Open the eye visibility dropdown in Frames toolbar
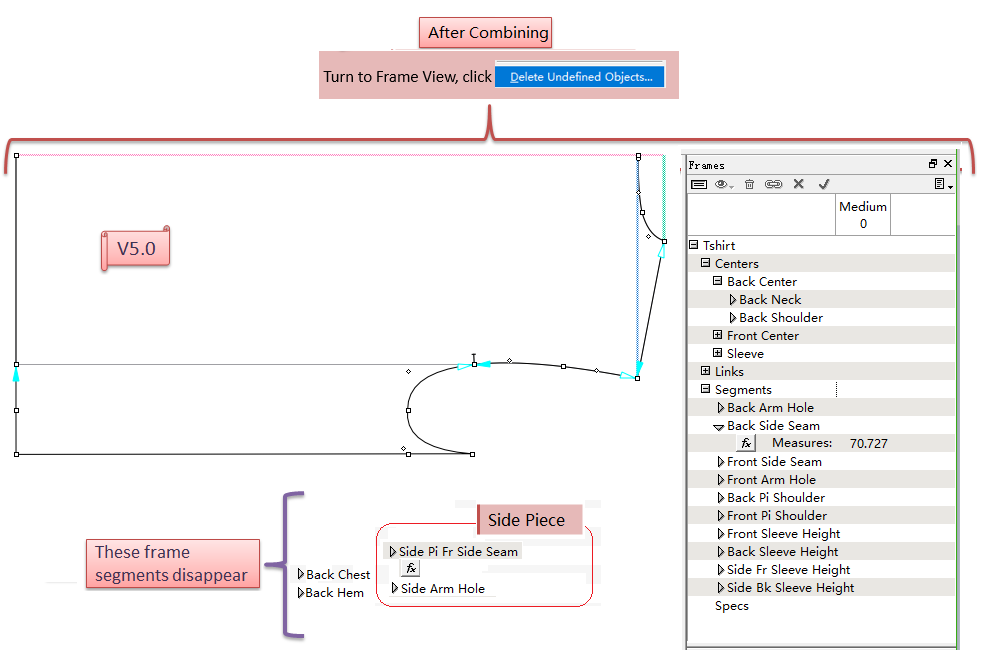The image size is (987, 658). pyautogui.click(x=724, y=184)
